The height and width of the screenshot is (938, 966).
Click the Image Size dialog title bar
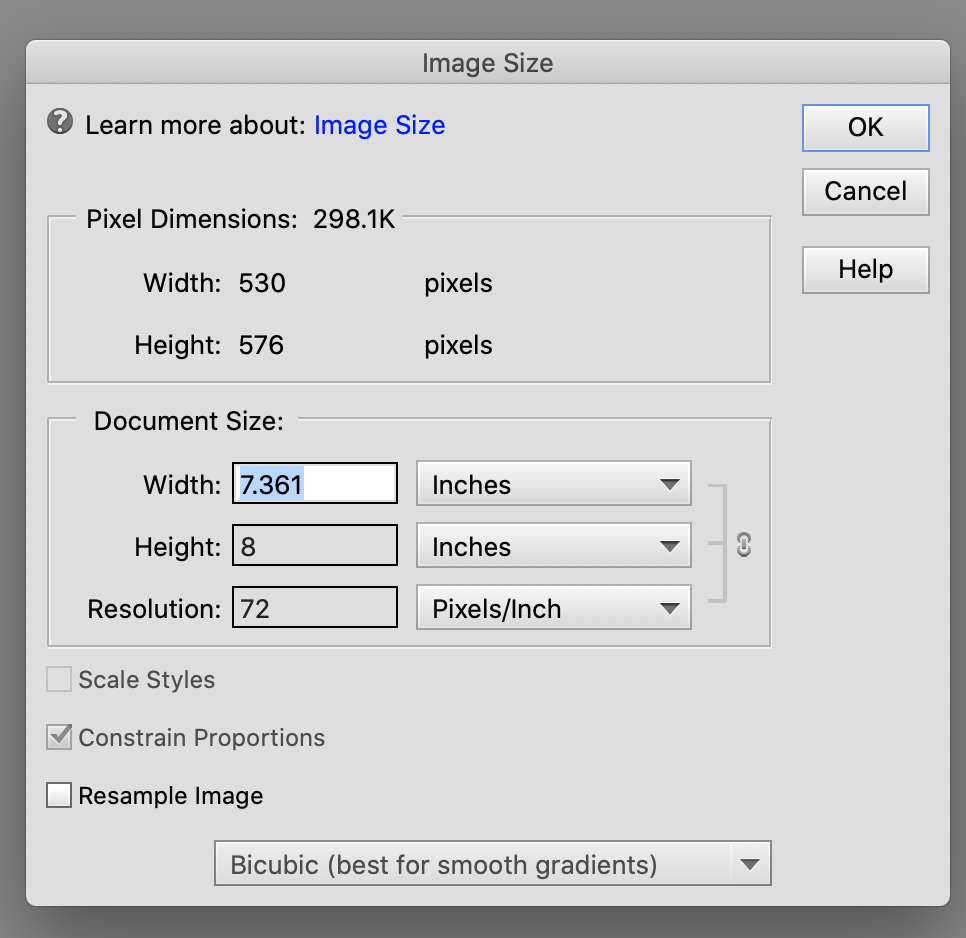coord(487,64)
